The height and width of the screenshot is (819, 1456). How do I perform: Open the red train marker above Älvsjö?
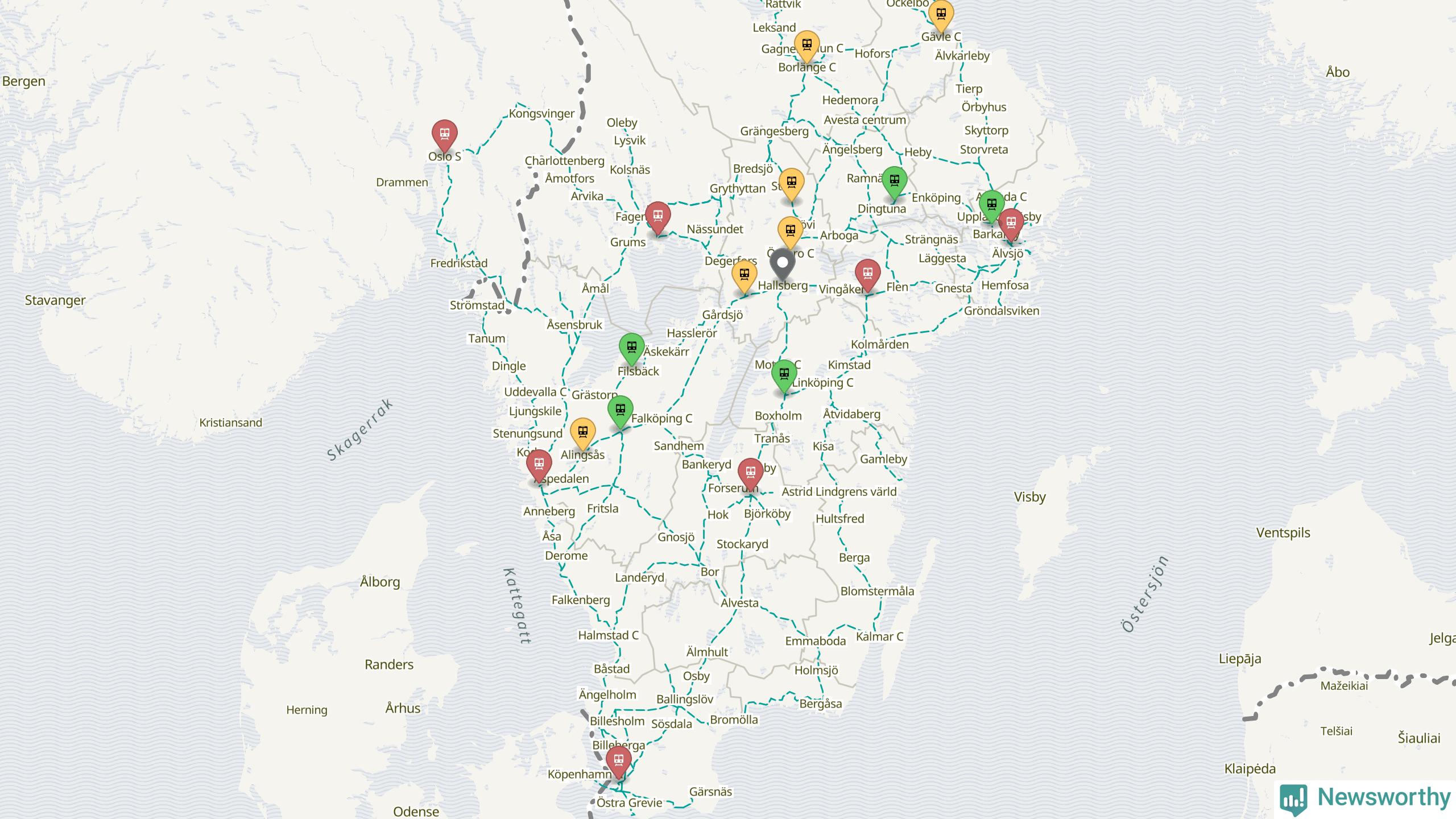tap(1011, 224)
